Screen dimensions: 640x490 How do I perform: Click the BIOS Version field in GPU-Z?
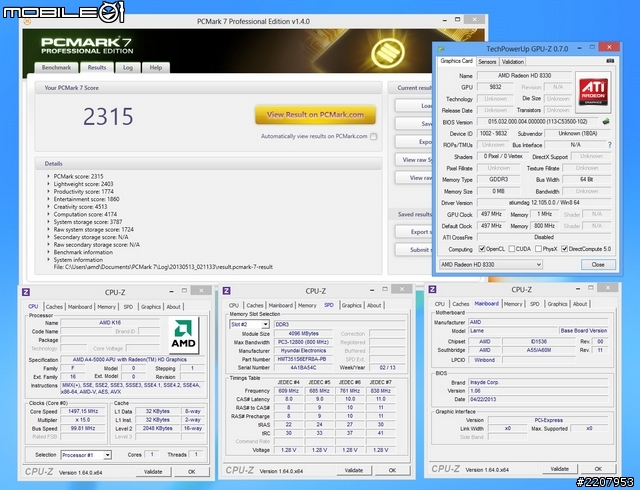coord(538,122)
